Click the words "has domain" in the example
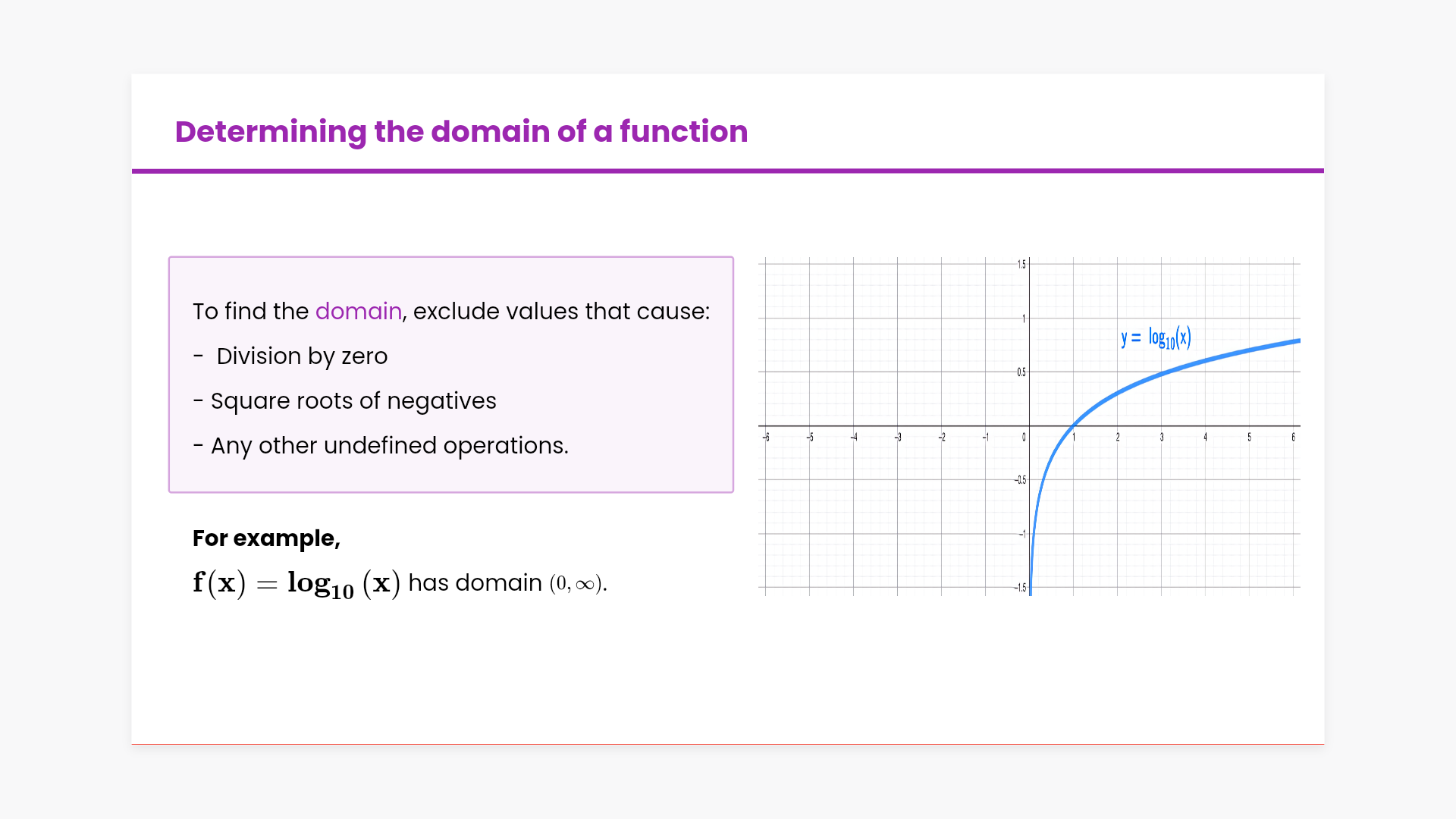 tap(475, 583)
